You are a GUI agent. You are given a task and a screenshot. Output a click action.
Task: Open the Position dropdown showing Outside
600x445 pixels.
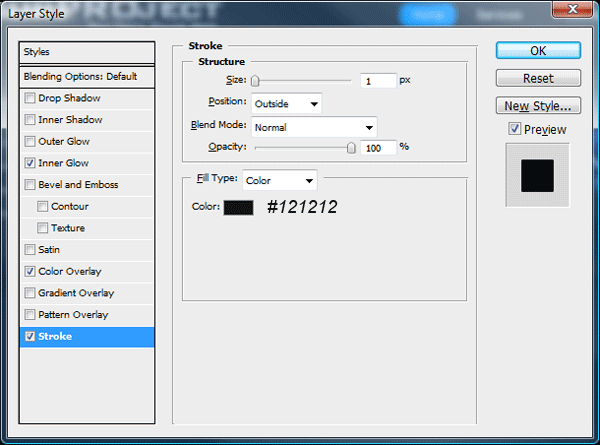[x=287, y=104]
